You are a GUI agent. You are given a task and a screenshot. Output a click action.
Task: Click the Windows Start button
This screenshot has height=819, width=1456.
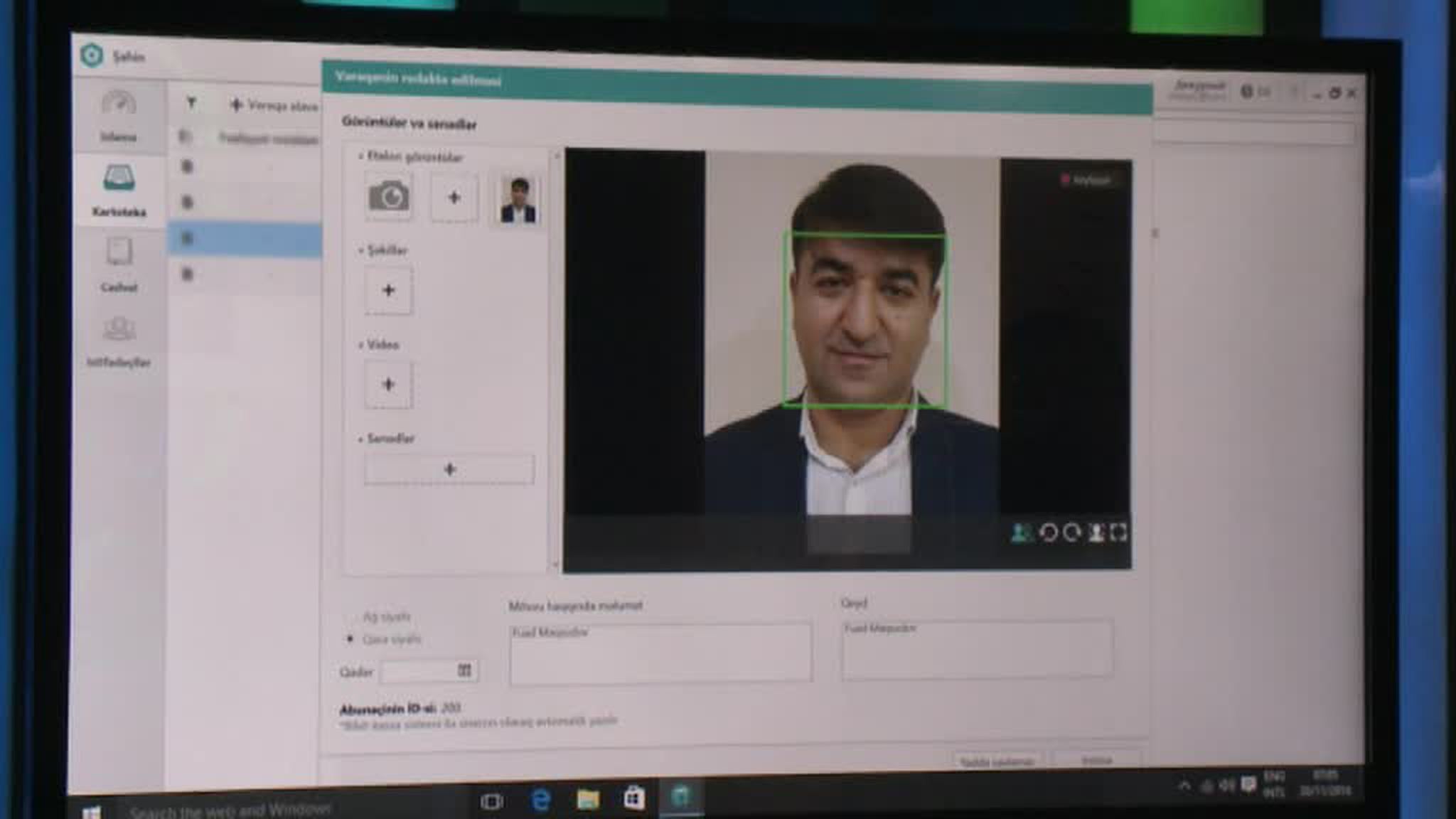91,811
